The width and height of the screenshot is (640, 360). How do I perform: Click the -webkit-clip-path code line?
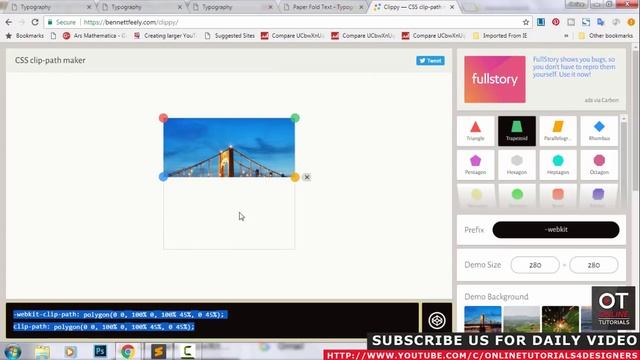coord(119,315)
